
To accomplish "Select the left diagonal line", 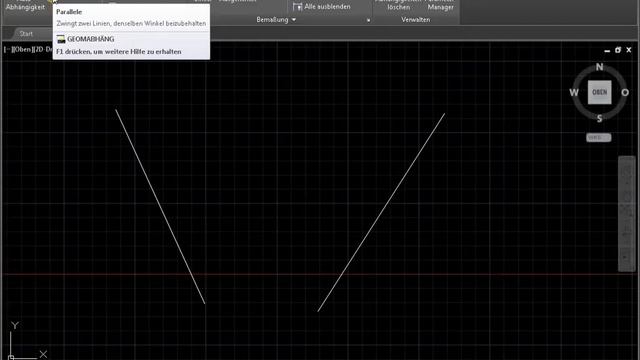I will pyautogui.click(x=160, y=207).
